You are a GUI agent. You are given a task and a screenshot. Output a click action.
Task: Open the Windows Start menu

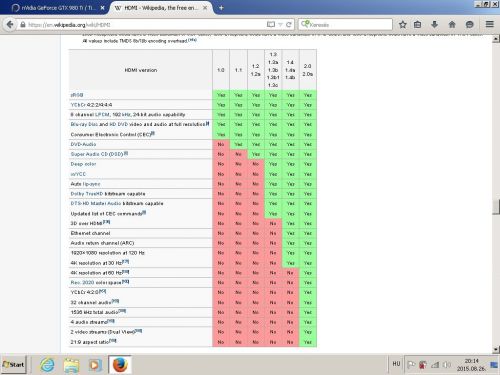[x=14, y=365]
